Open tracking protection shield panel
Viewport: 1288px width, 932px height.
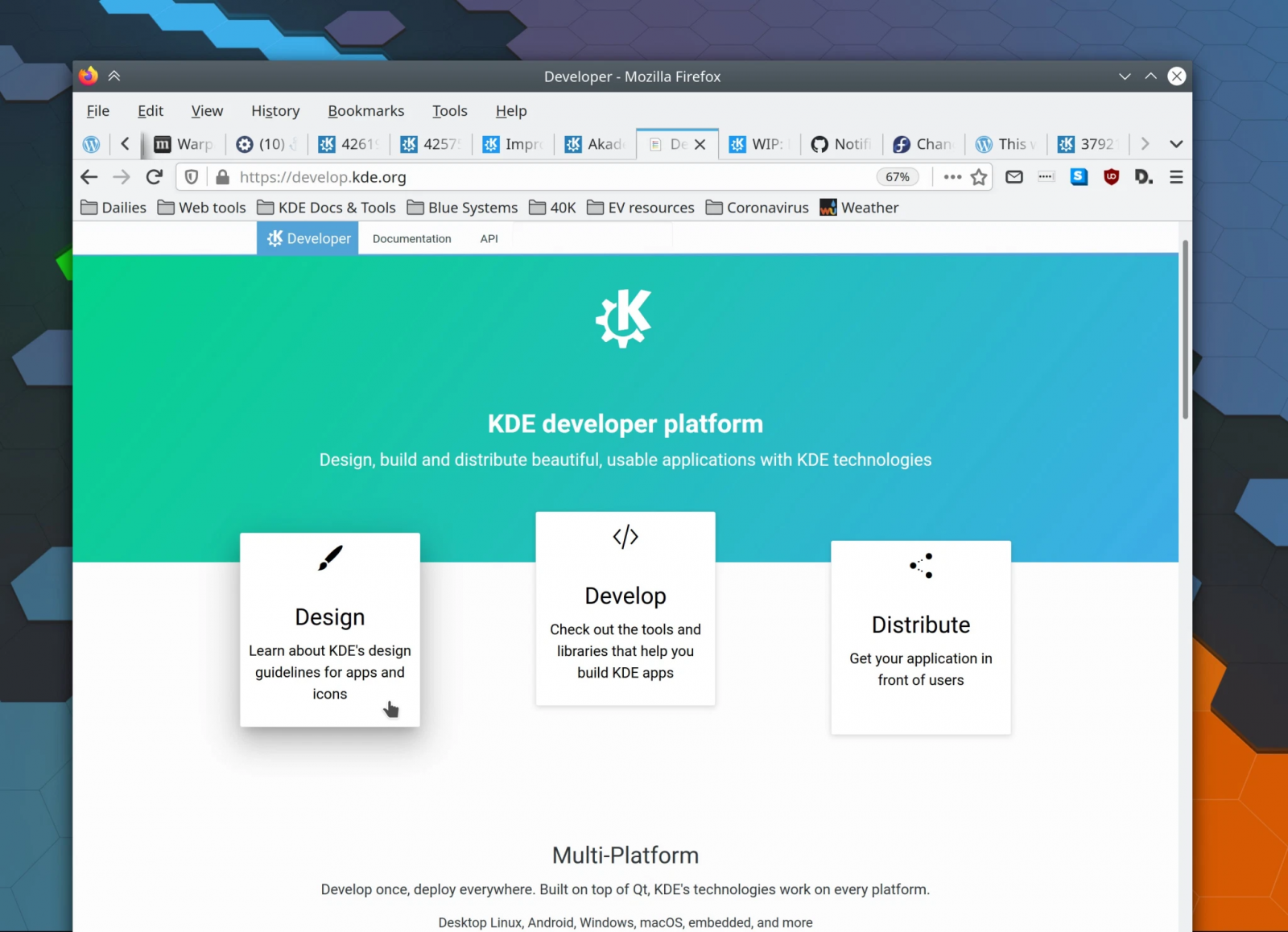(192, 177)
